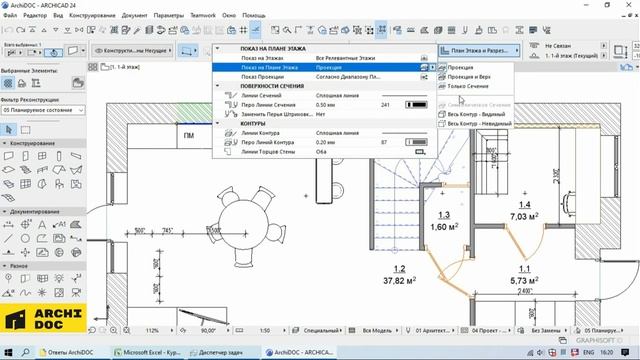Open the layer dropdown Конструкти...ны Несущие
Screen dimensions: 640x360
tap(132, 51)
